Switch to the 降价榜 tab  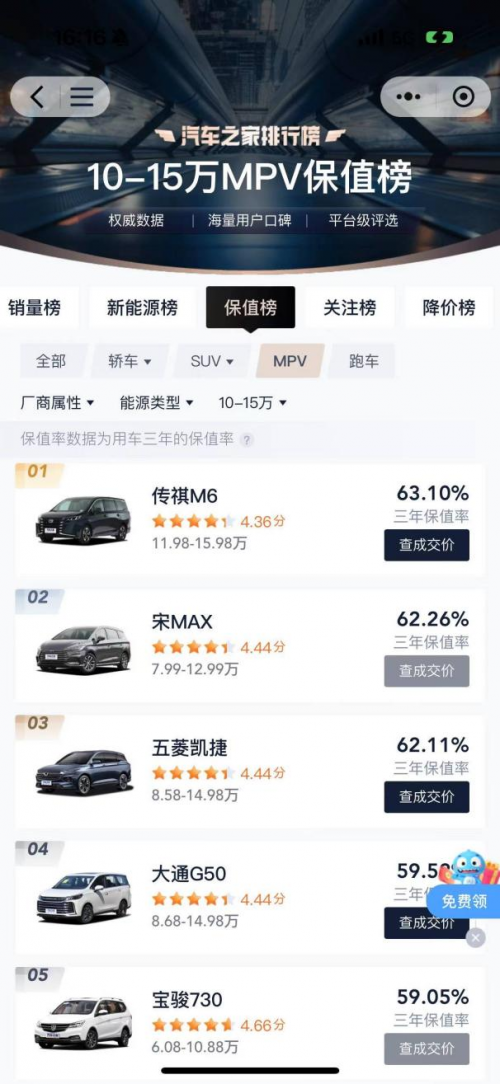[449, 308]
